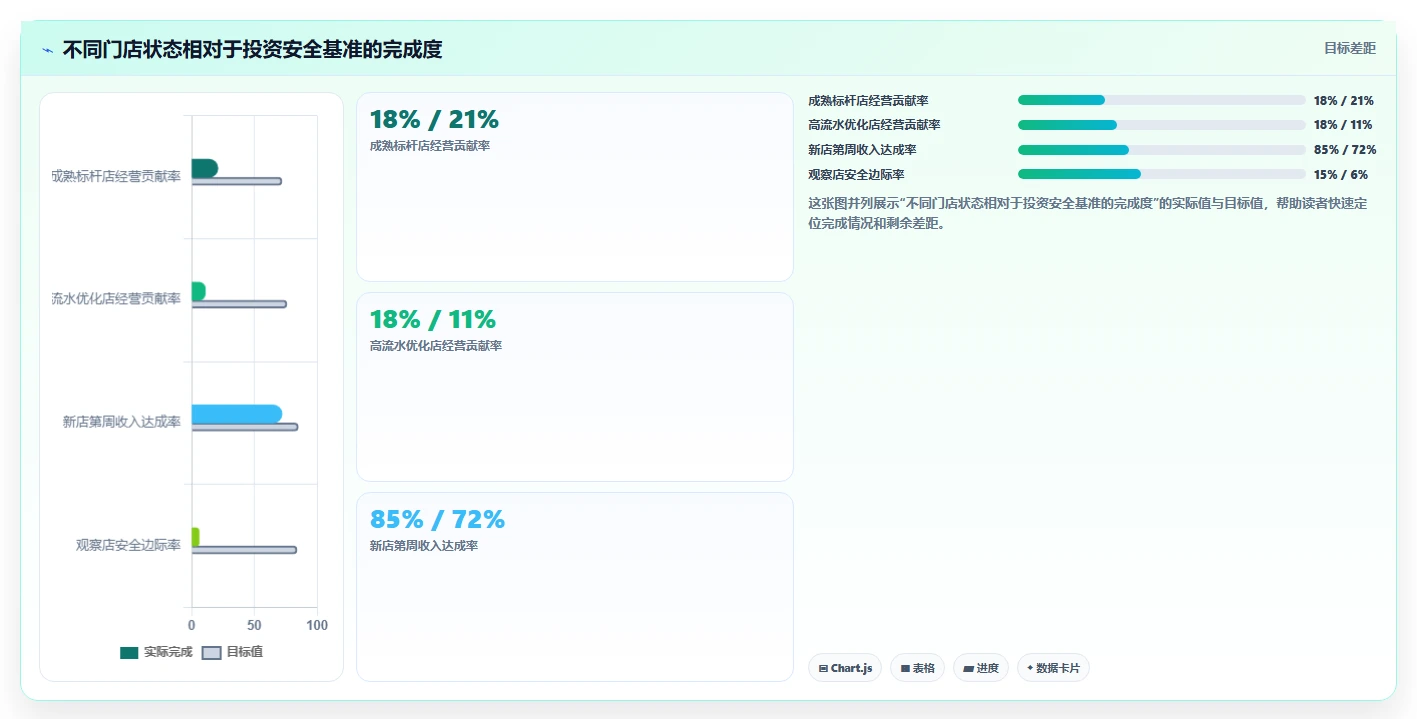Viewport: 1417px width, 719px height.
Task: Click the 85% / 72% progress row value
Action: (x=1345, y=150)
